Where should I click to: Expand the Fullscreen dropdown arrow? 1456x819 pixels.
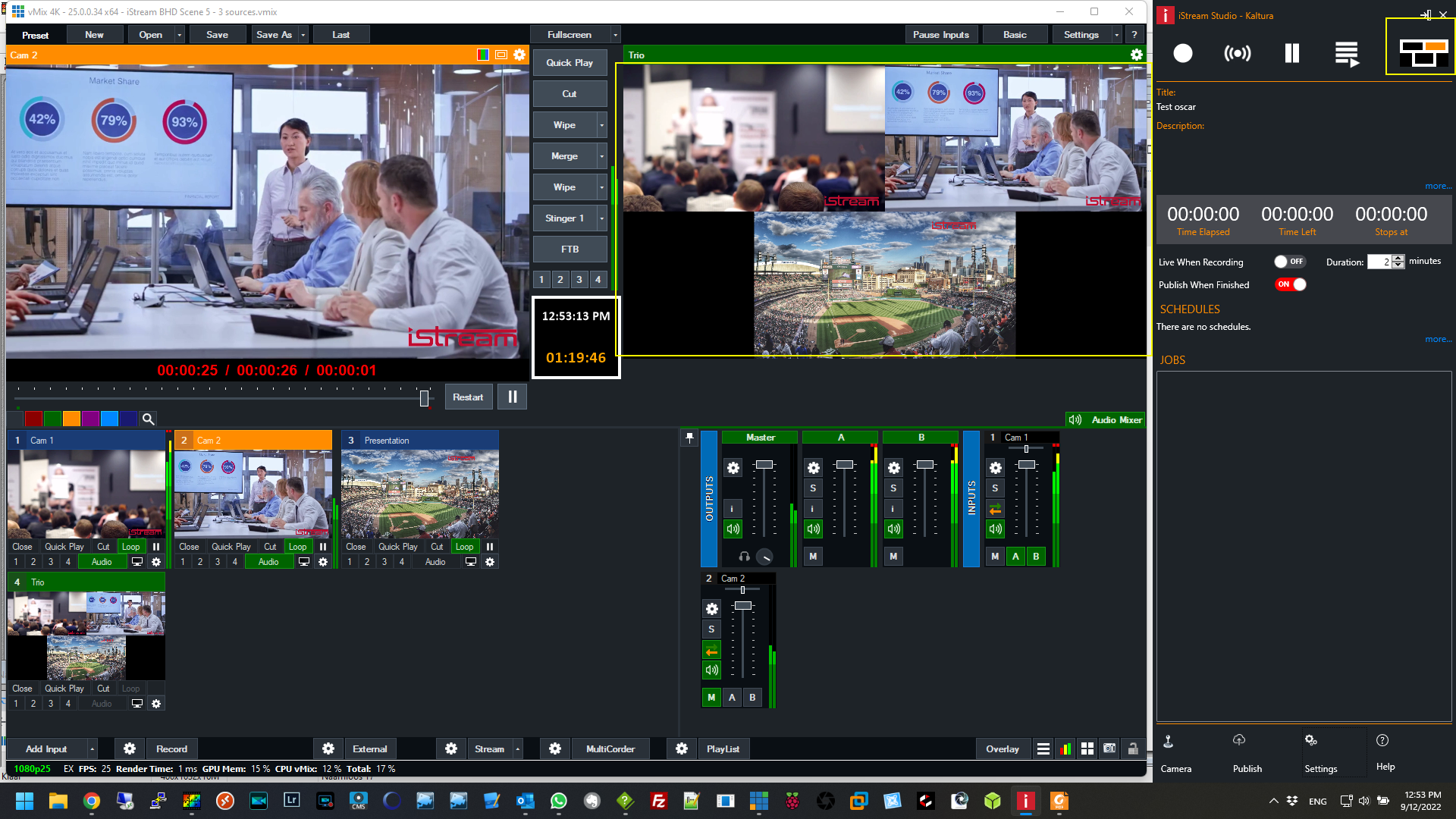pyautogui.click(x=615, y=35)
